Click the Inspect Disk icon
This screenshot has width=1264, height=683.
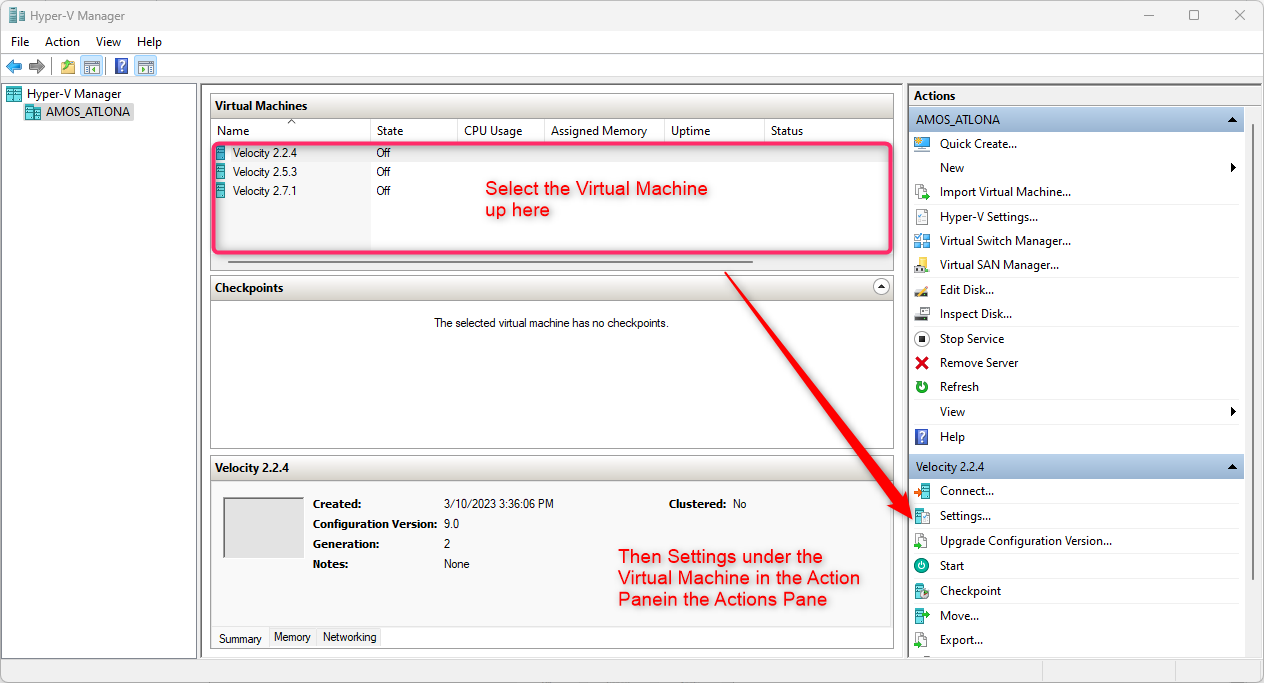tap(922, 314)
